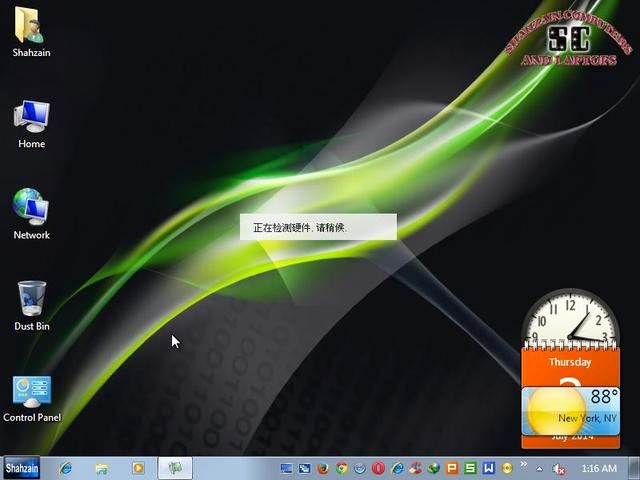Image resolution: width=640 pixels, height=480 pixels.
Task: Click the 1:16 AM taskbar clock
Action: pos(599,468)
